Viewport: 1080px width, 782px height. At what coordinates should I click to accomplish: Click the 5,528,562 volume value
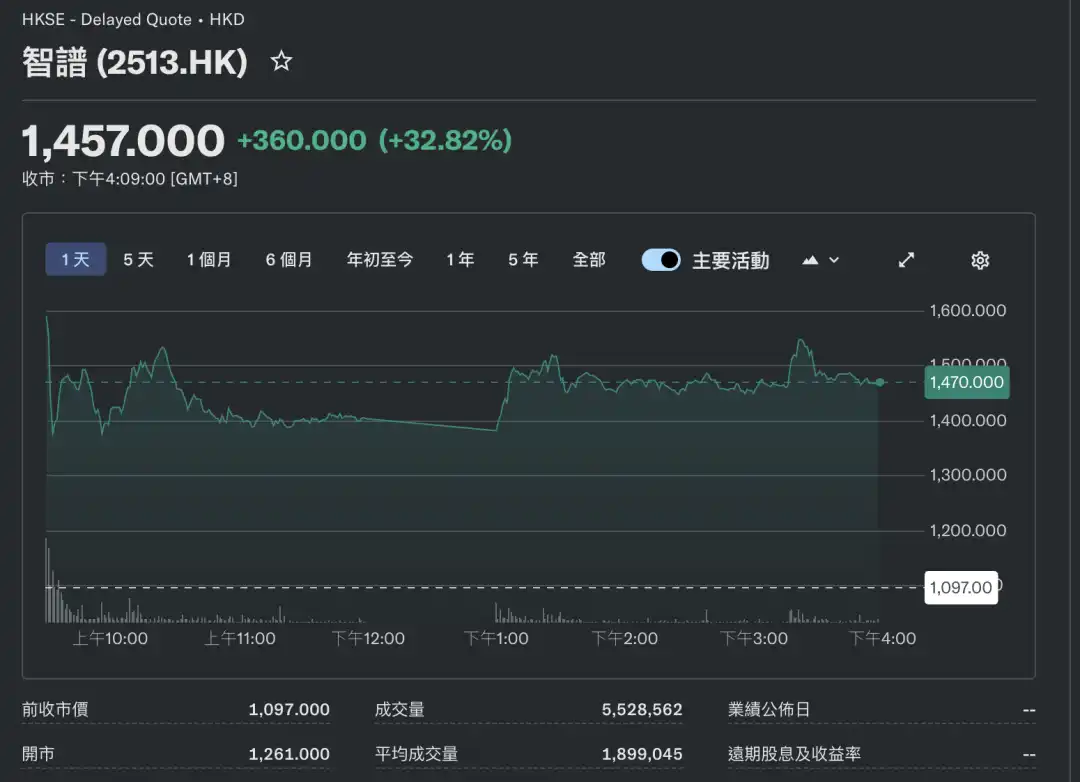pyautogui.click(x=642, y=709)
